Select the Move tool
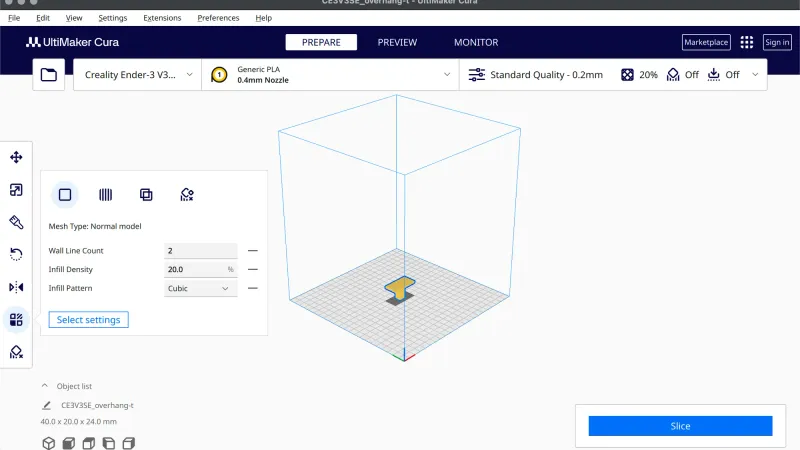 pos(16,157)
